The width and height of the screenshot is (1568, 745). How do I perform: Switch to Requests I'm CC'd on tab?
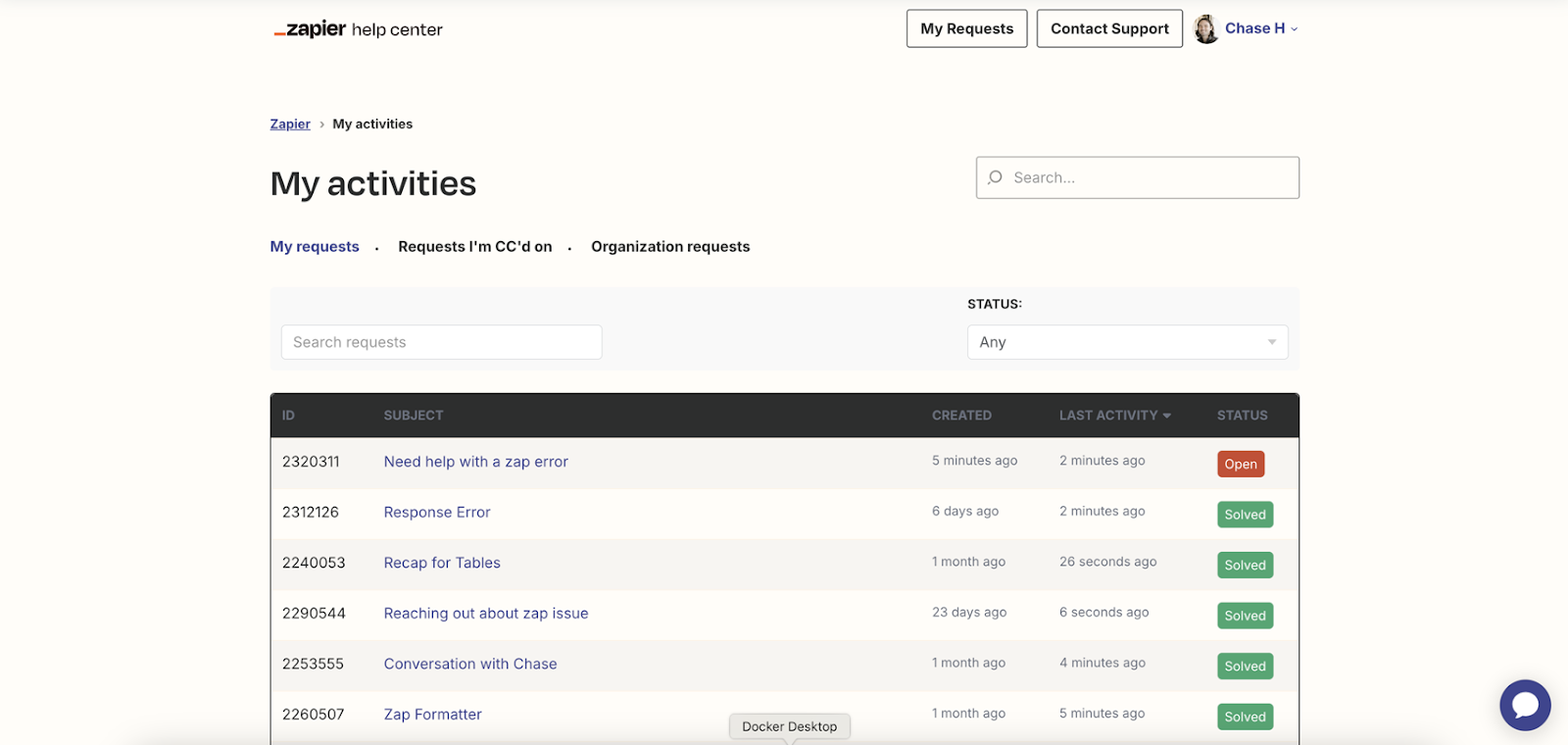pyautogui.click(x=474, y=247)
